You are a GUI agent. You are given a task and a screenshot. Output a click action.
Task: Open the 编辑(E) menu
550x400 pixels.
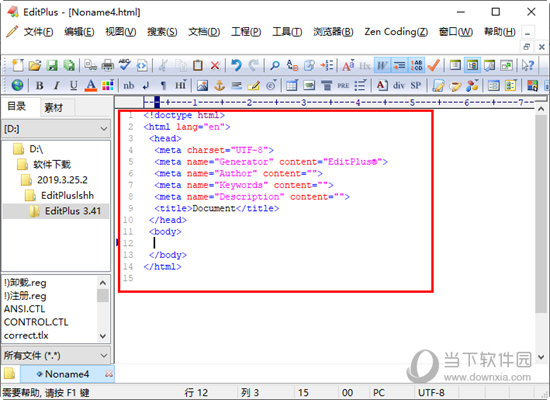pyautogui.click(x=79, y=32)
